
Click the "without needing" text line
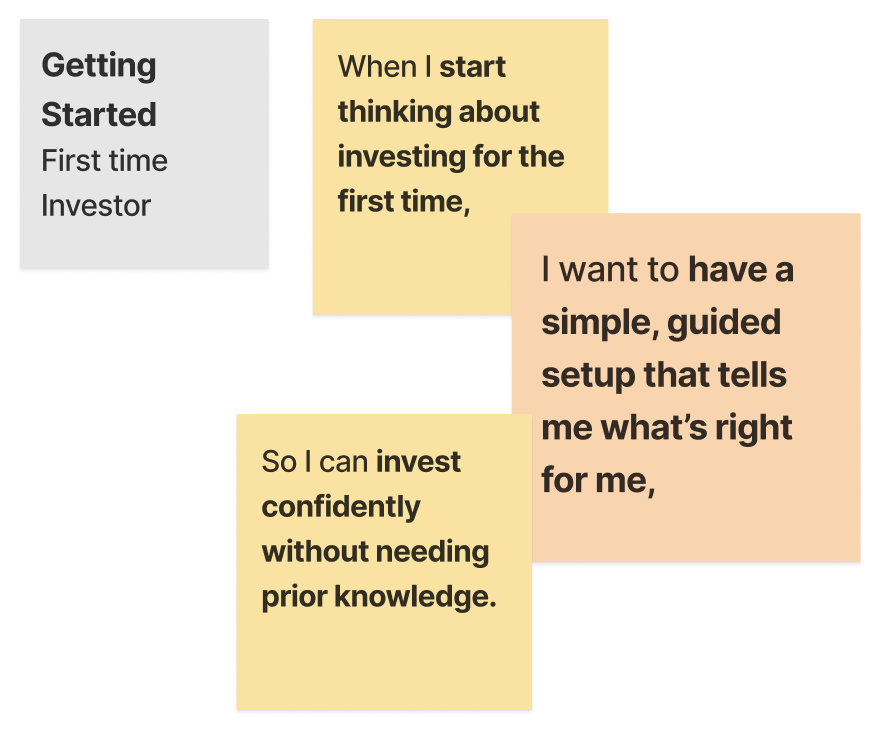pyautogui.click(x=375, y=551)
